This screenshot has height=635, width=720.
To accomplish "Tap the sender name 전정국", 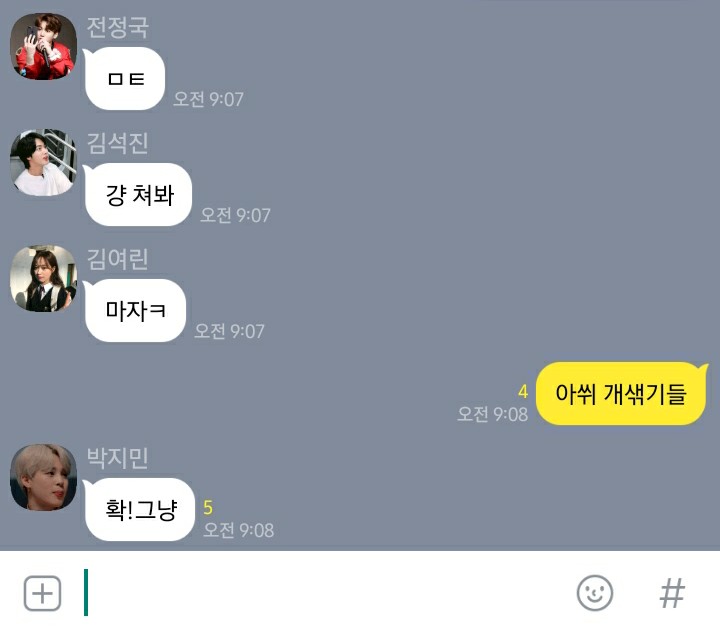I will tap(118, 28).
